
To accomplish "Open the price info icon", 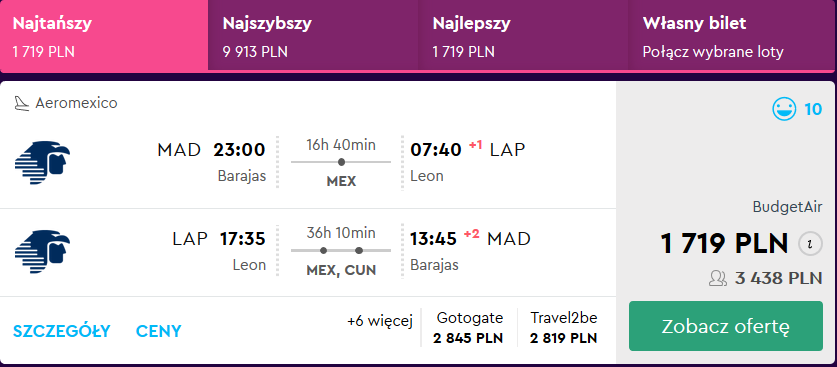I will tap(810, 244).
